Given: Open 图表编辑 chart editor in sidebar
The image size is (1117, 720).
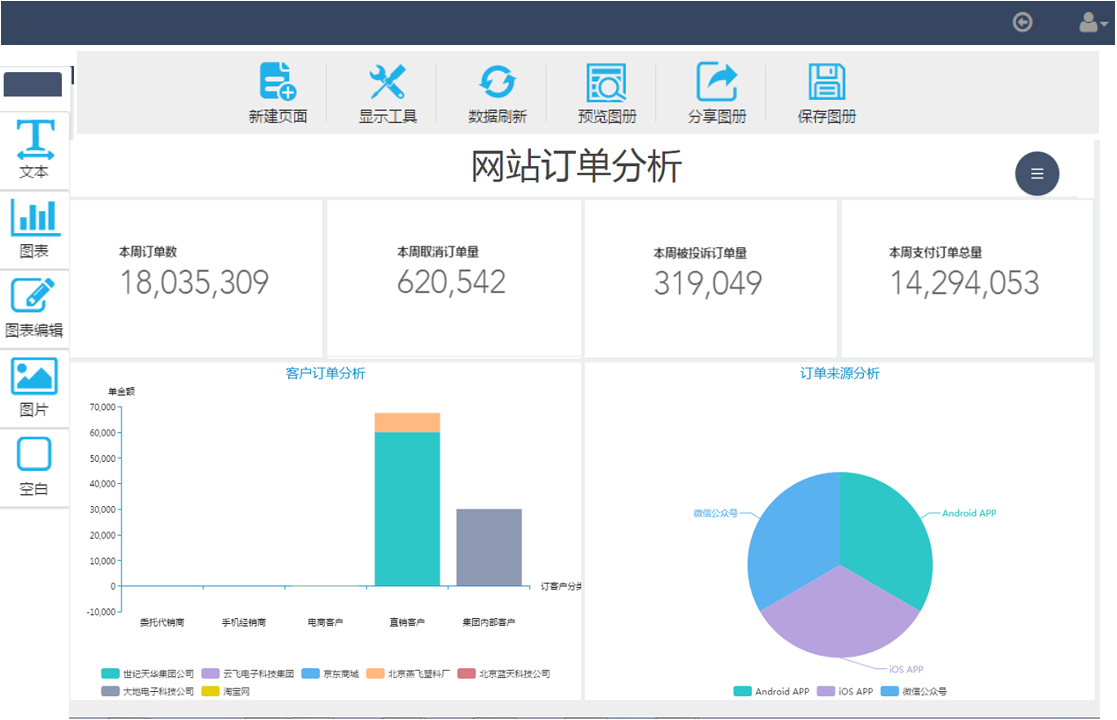Looking at the screenshot, I should click(34, 307).
